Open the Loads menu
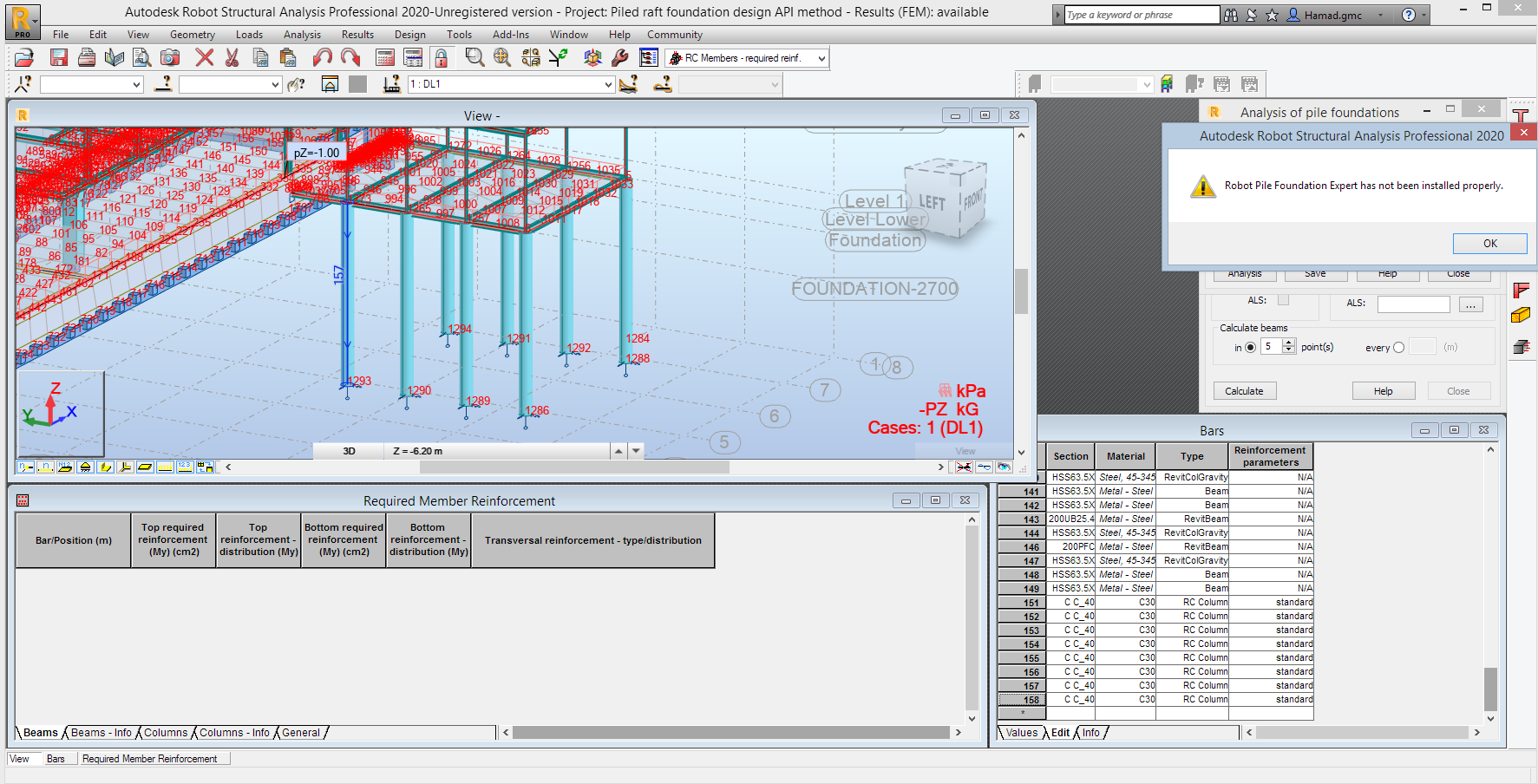Viewport: 1538px width, 784px height. tap(249, 35)
